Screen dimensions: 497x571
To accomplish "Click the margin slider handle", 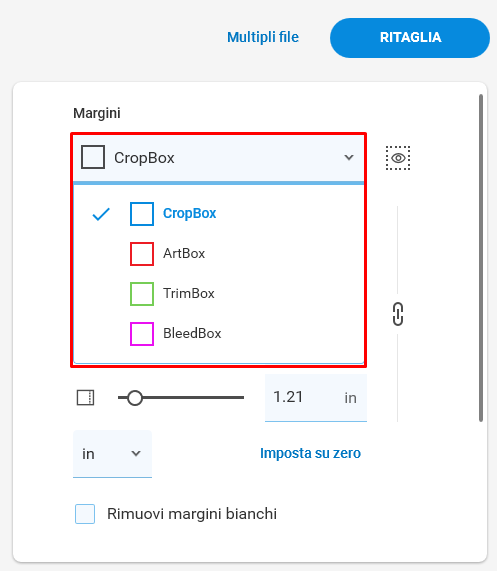I will click(135, 398).
